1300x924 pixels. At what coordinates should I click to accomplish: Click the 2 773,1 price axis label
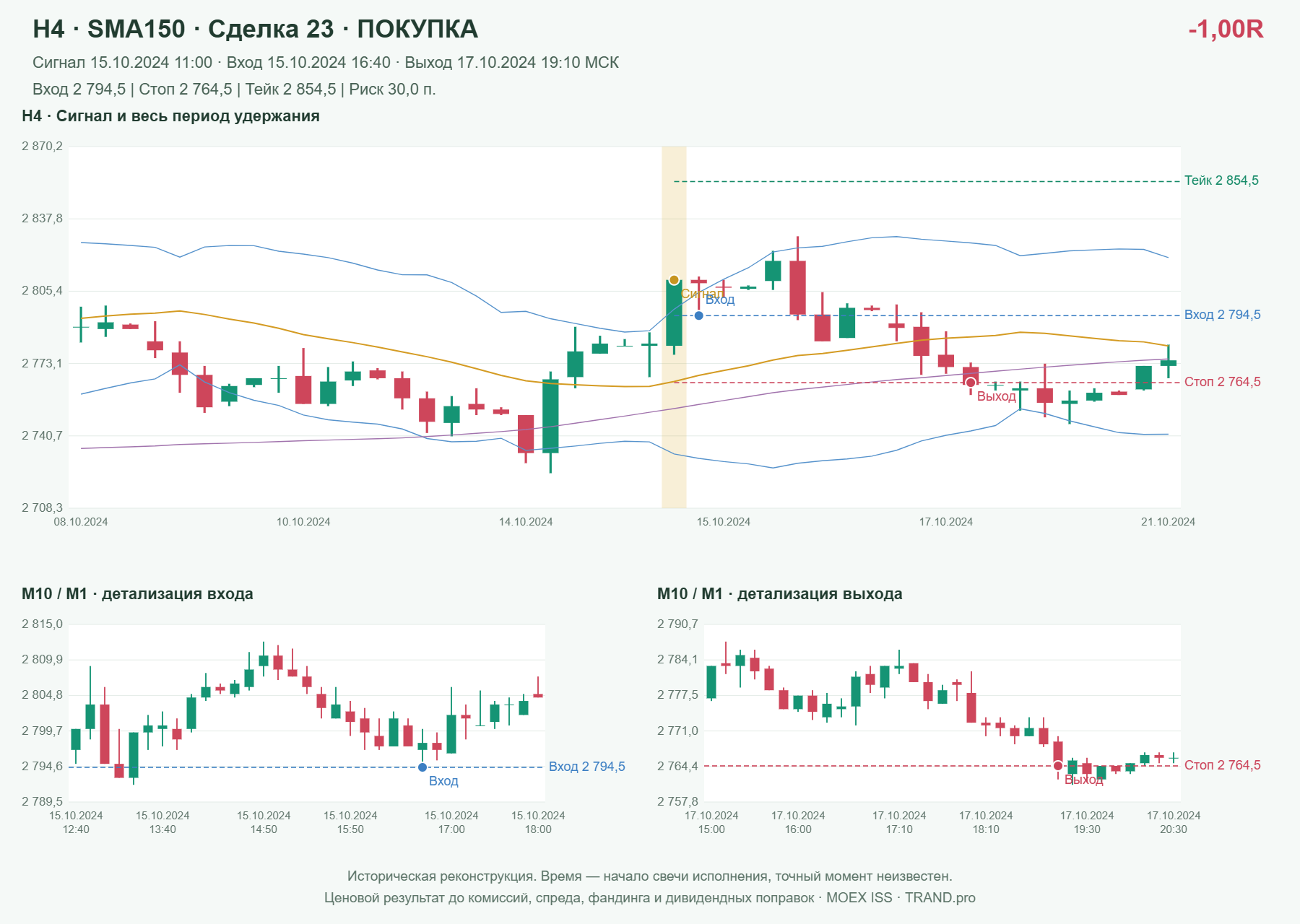click(42, 363)
